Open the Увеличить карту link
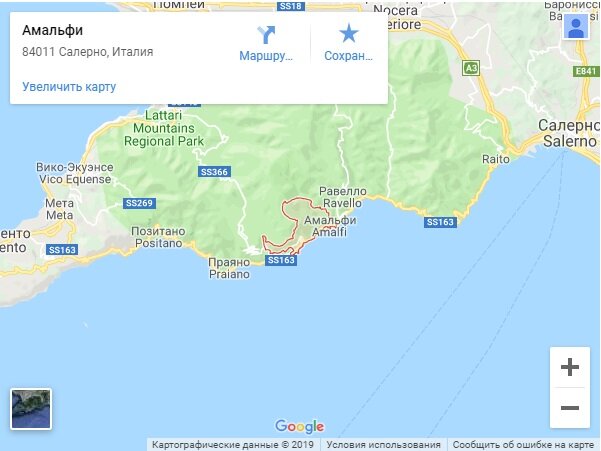This screenshot has height=451, width=601. (69, 87)
